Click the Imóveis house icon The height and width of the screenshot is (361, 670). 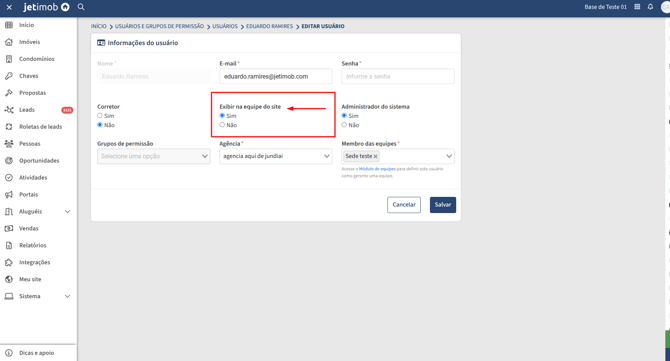(x=9, y=42)
